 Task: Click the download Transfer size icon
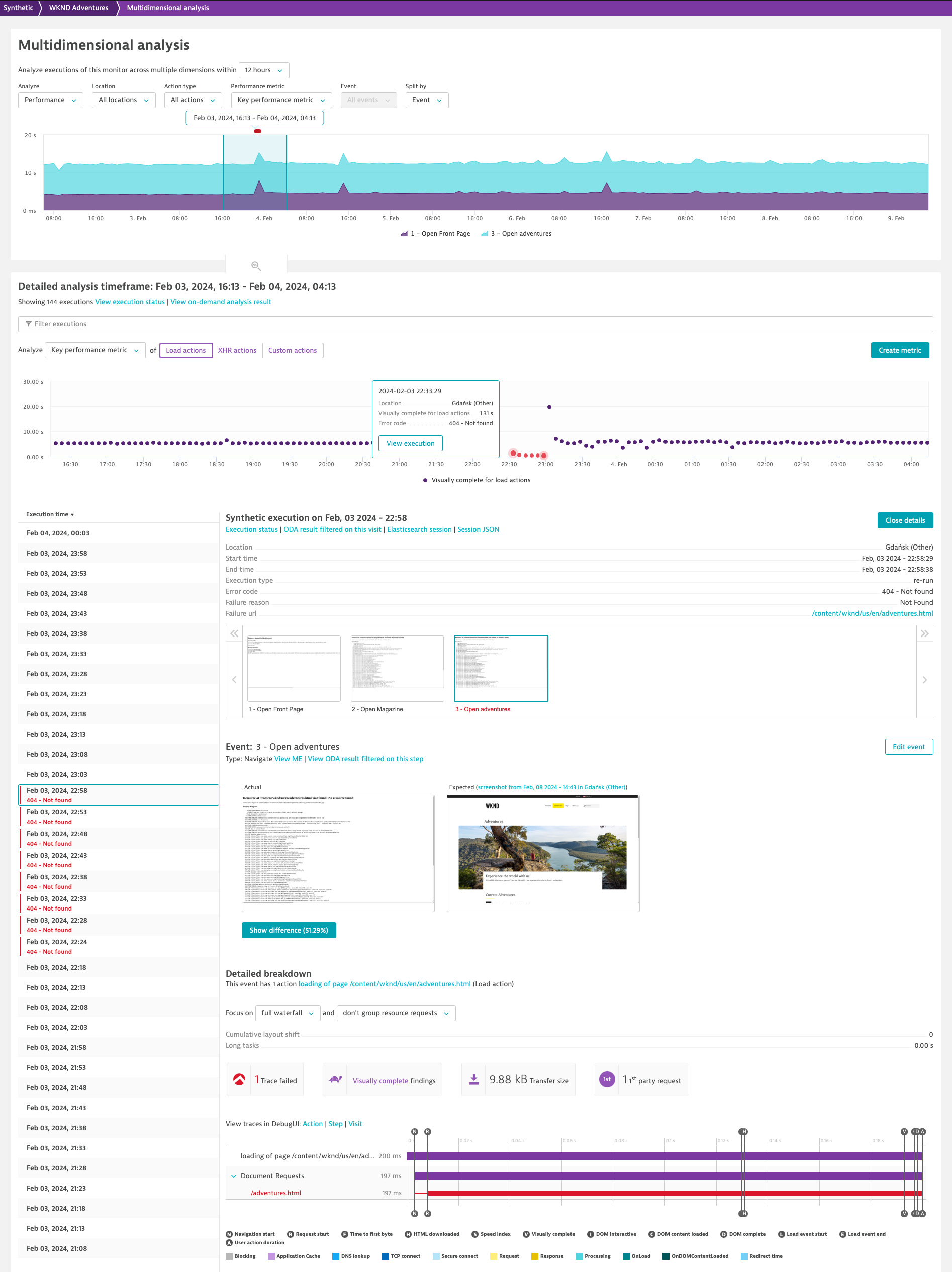473,1080
